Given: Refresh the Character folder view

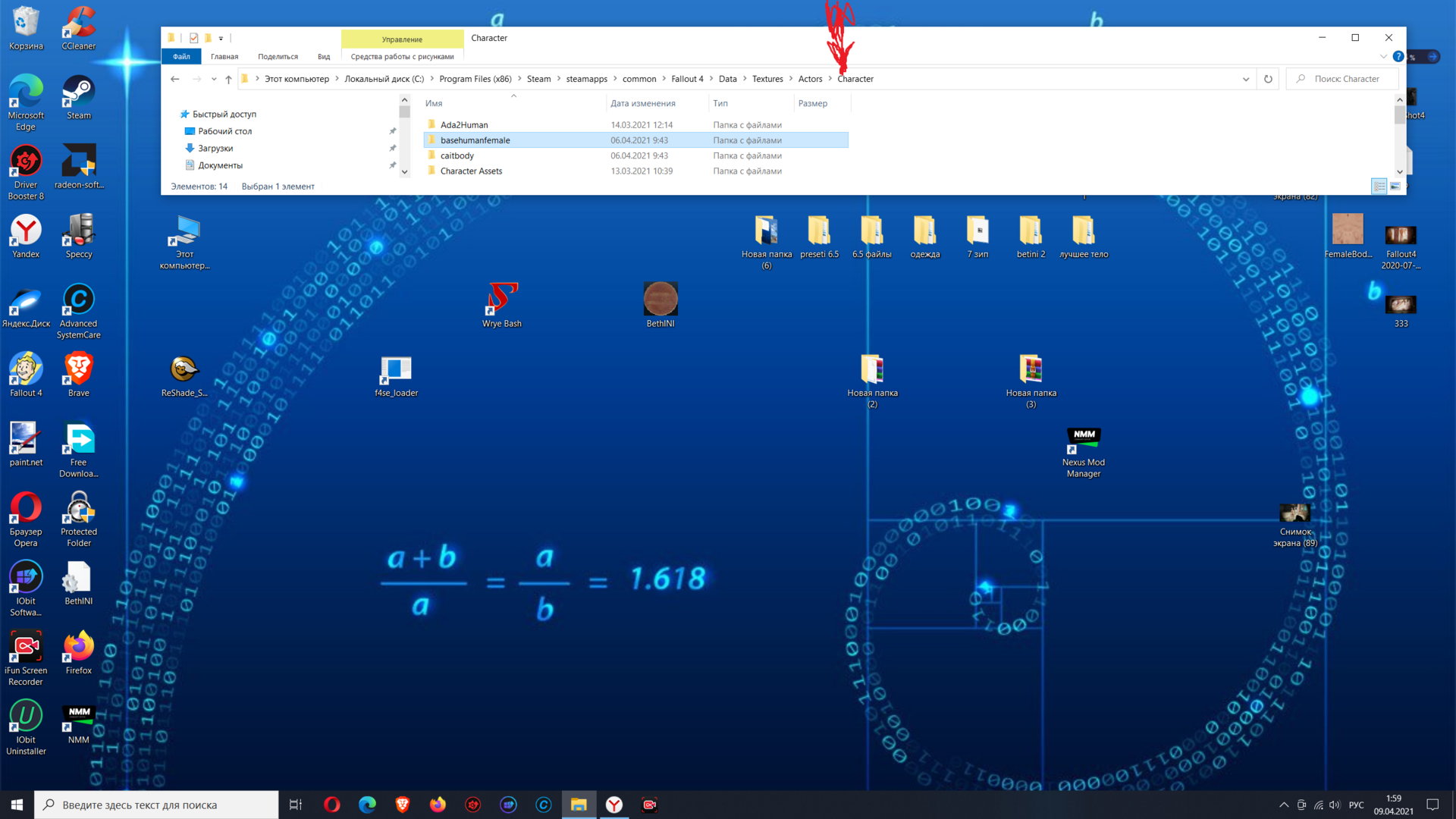Looking at the screenshot, I should click(x=1268, y=79).
